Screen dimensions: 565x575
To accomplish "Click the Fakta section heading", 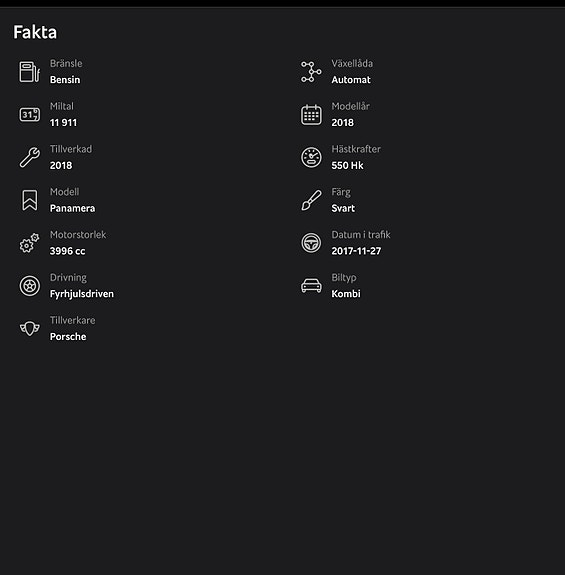I will click(x=35, y=32).
